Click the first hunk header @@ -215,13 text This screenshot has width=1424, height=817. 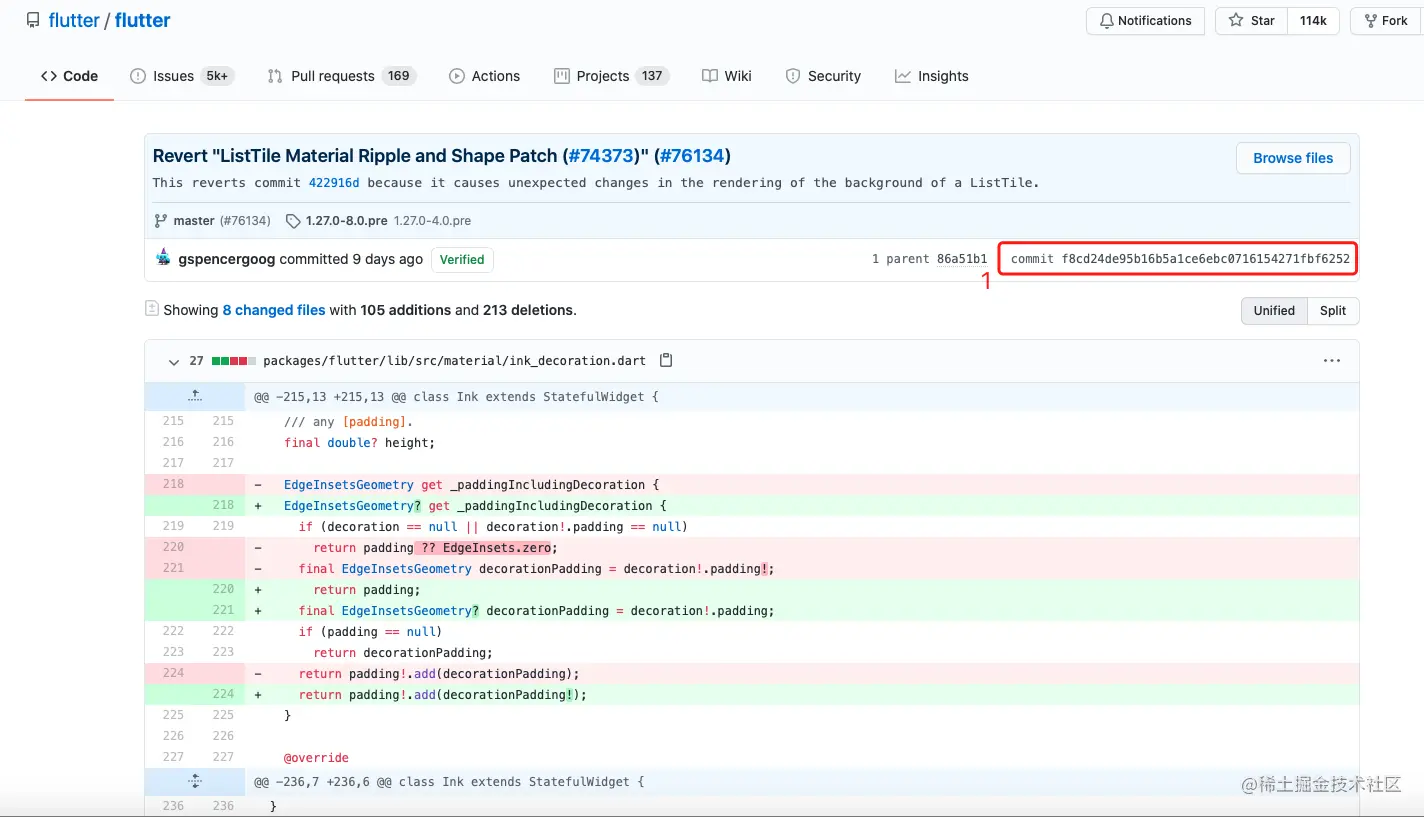(456, 397)
